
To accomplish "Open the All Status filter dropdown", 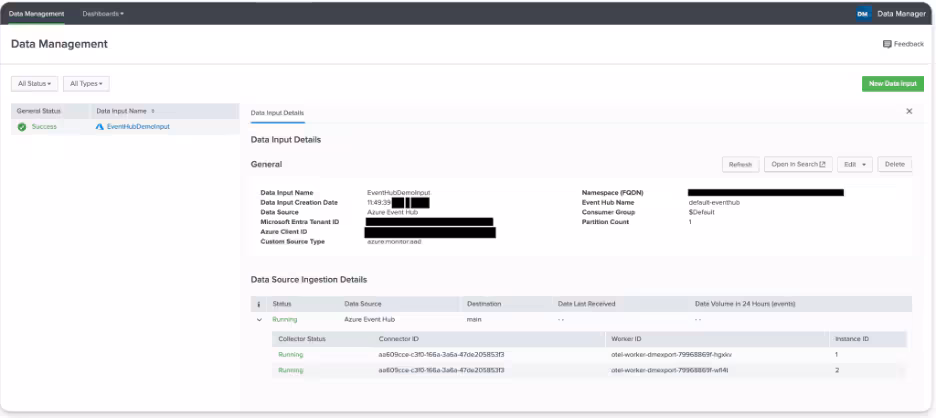I will point(35,84).
